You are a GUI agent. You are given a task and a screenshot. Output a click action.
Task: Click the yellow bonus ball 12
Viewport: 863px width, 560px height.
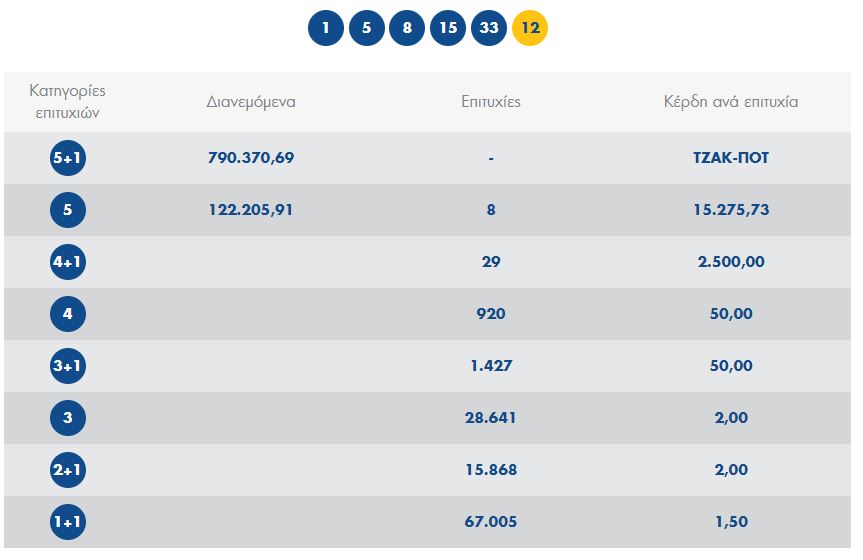(530, 28)
